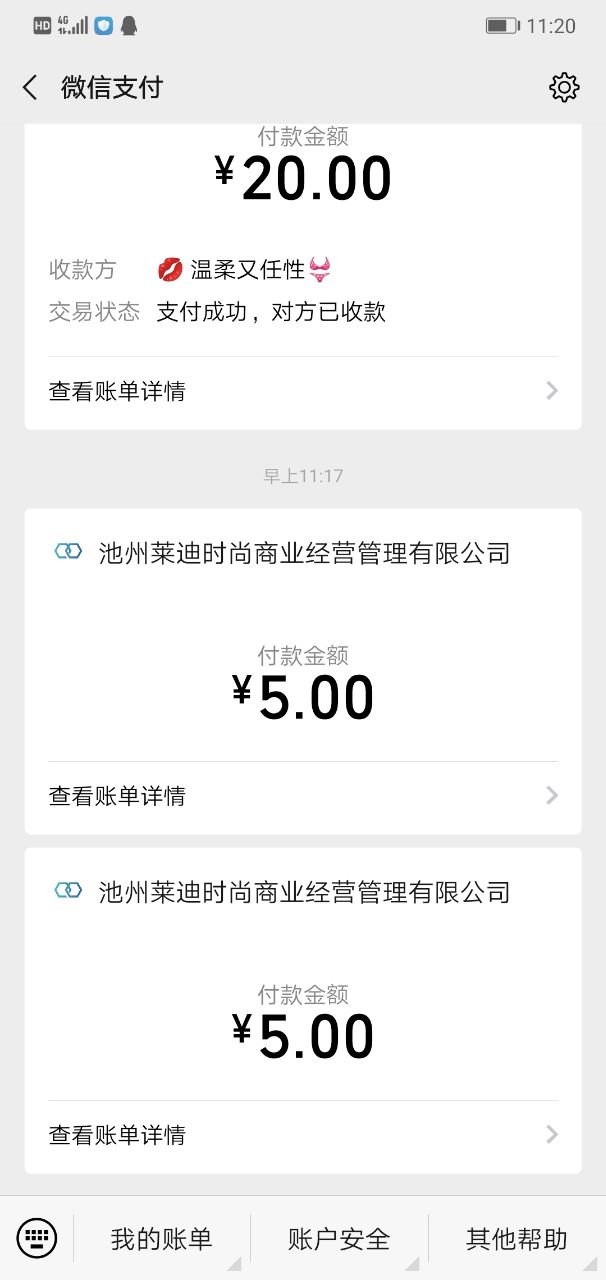Open the 其他帮助 menu
606x1280 pixels.
tap(517, 1239)
